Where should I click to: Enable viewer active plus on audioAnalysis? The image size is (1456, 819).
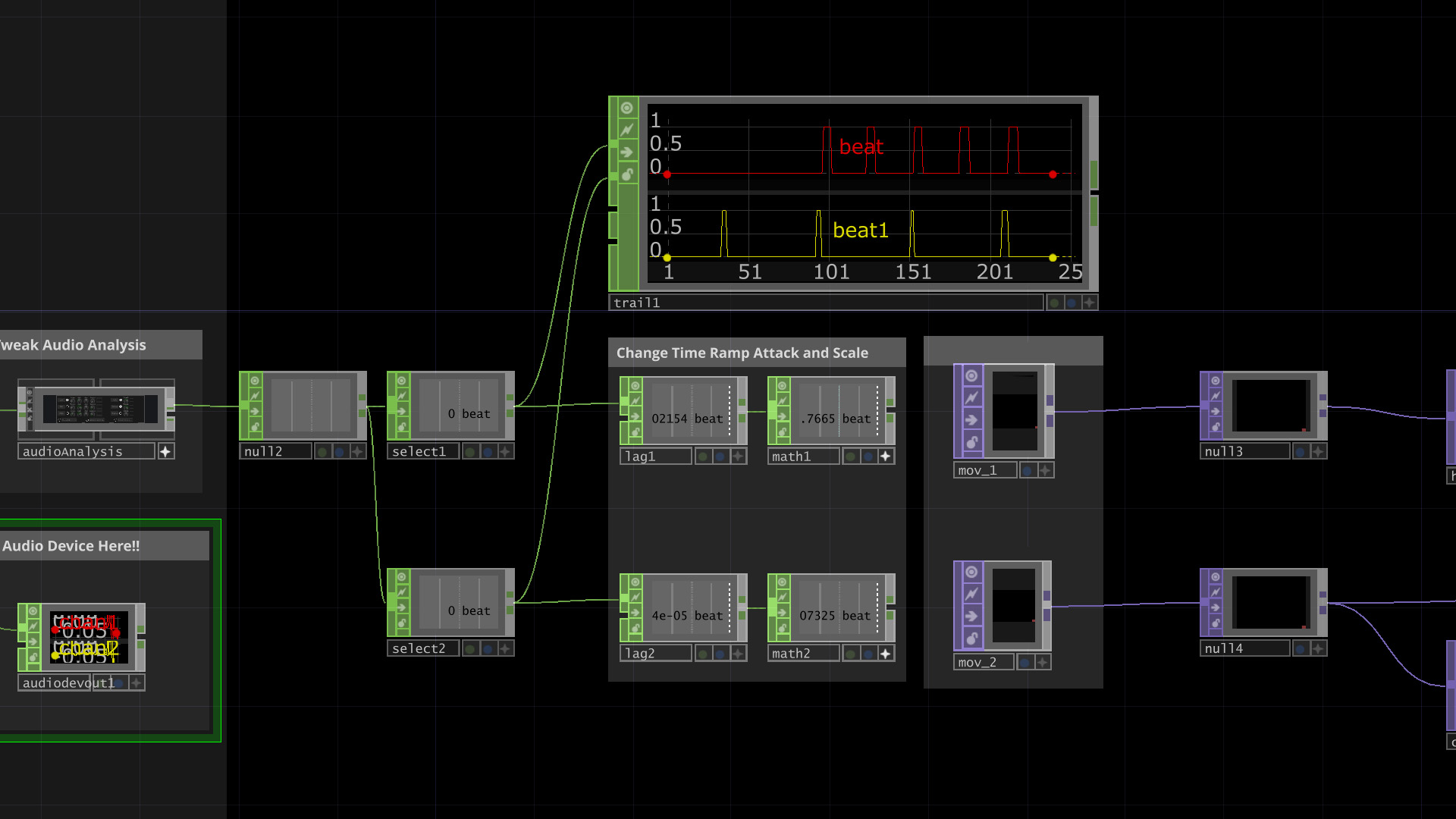pos(165,451)
